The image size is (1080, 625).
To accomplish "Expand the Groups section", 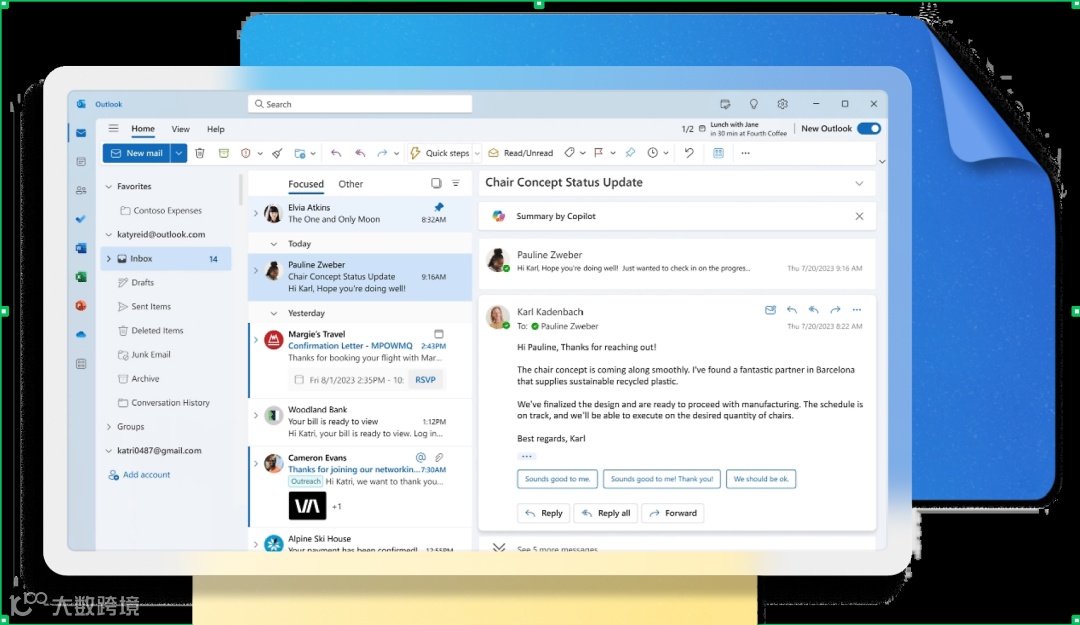I will pos(109,427).
